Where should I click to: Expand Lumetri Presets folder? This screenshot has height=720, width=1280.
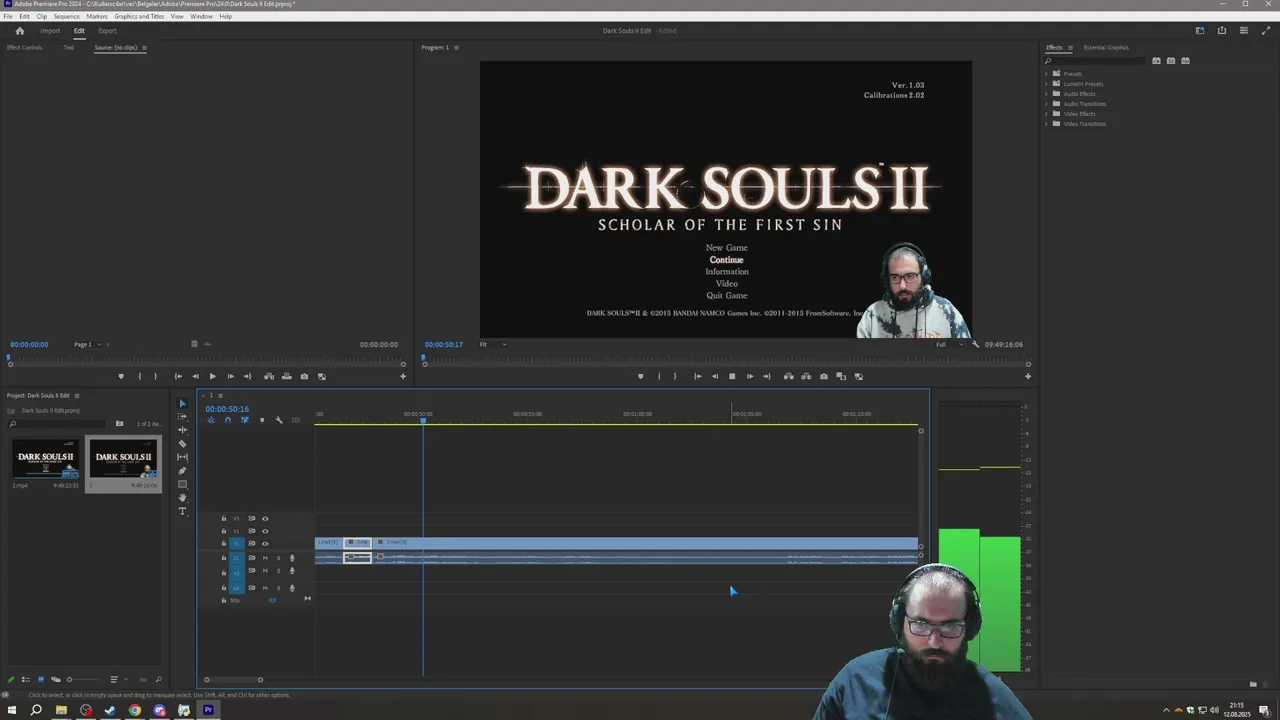click(1047, 84)
